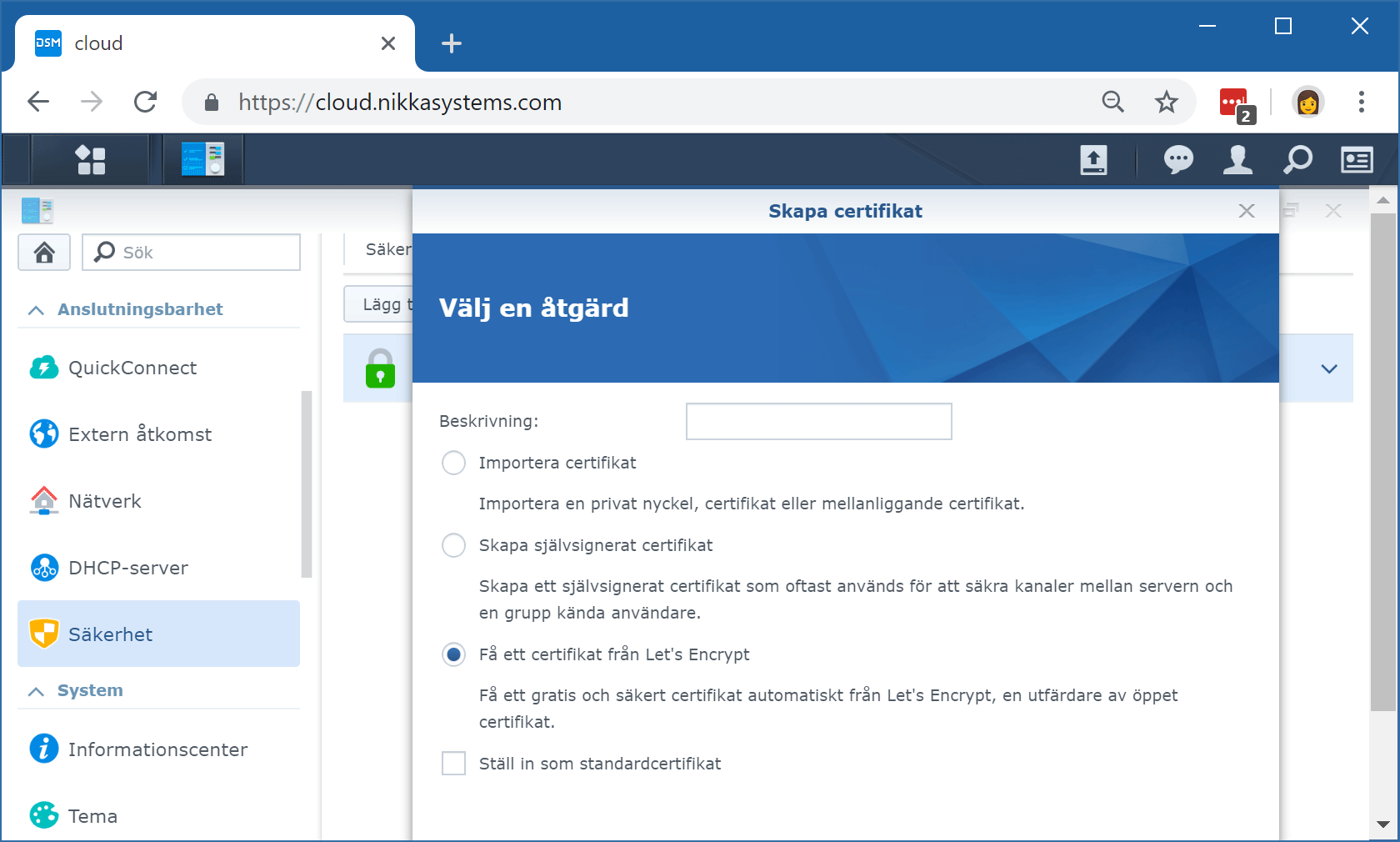Open the Tema settings page
The height and width of the screenshot is (842, 1400).
click(158, 815)
